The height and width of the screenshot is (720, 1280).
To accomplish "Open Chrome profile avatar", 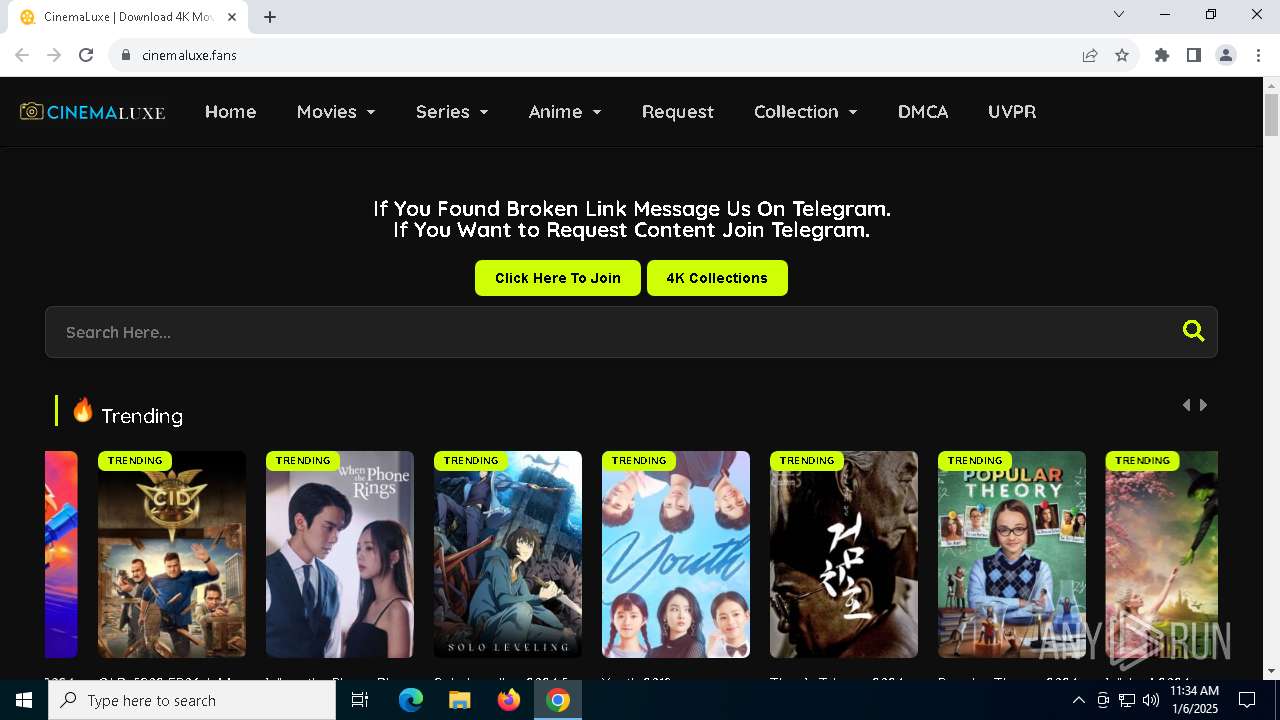I will pyautogui.click(x=1226, y=55).
